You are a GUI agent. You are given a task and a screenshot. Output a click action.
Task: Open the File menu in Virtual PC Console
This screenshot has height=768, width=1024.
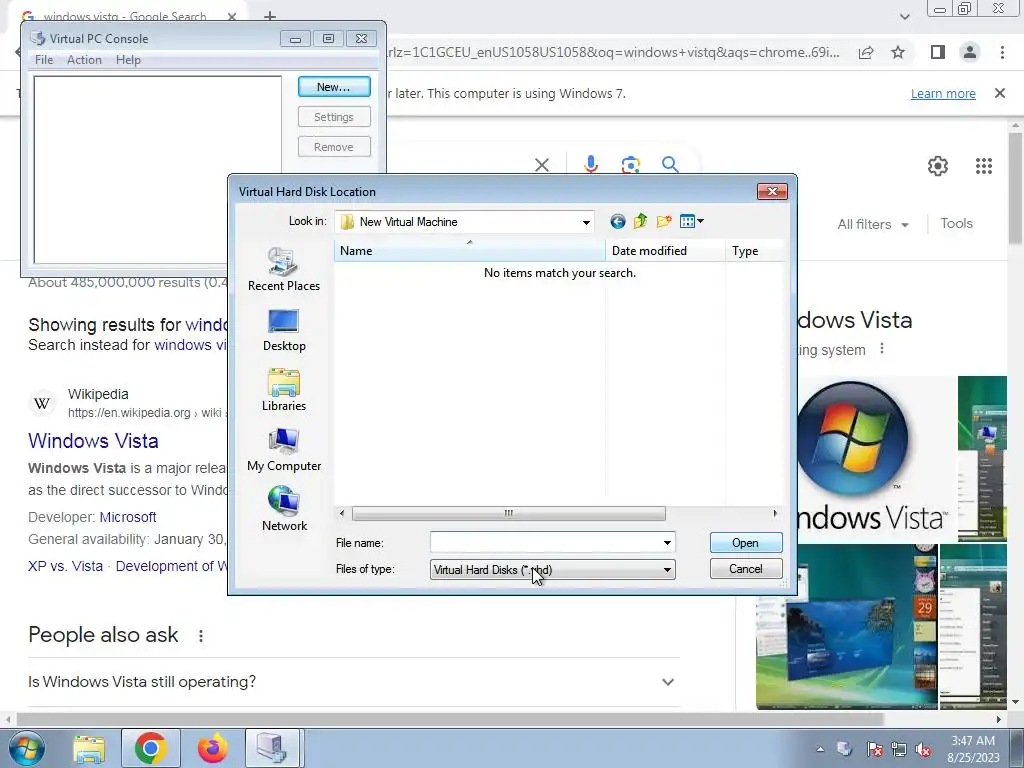coord(44,59)
